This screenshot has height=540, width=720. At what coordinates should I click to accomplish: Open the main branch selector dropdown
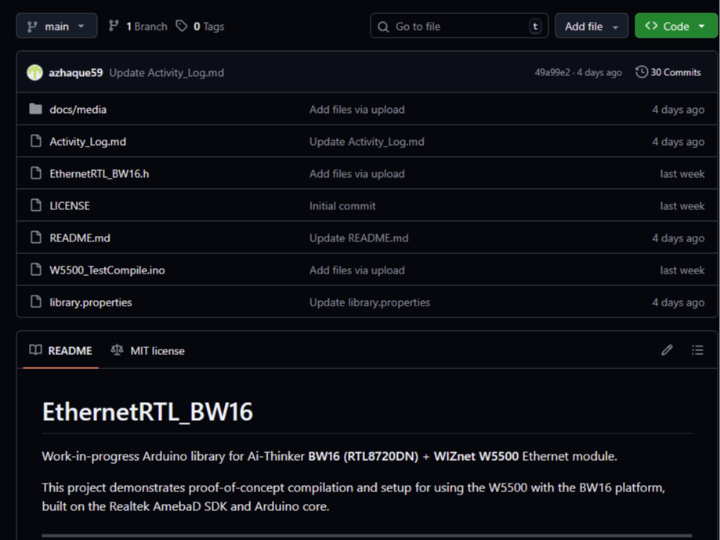tap(56, 26)
